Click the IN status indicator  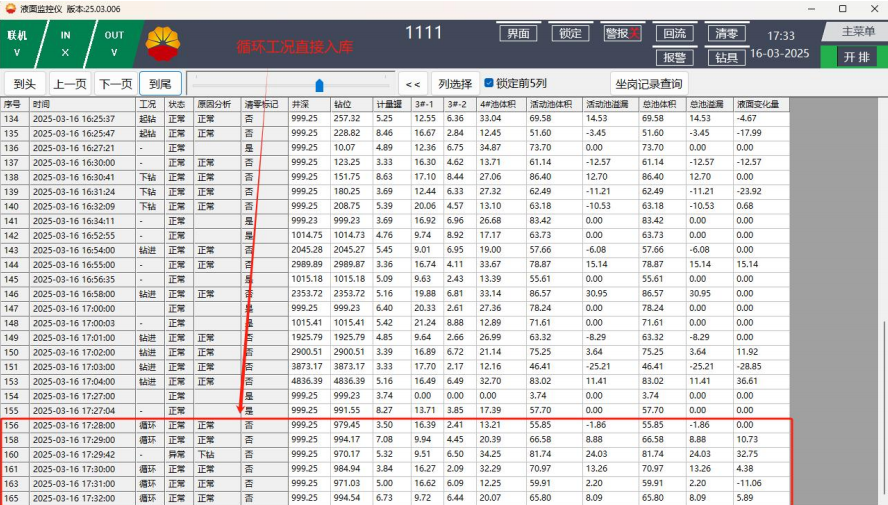tap(65, 44)
